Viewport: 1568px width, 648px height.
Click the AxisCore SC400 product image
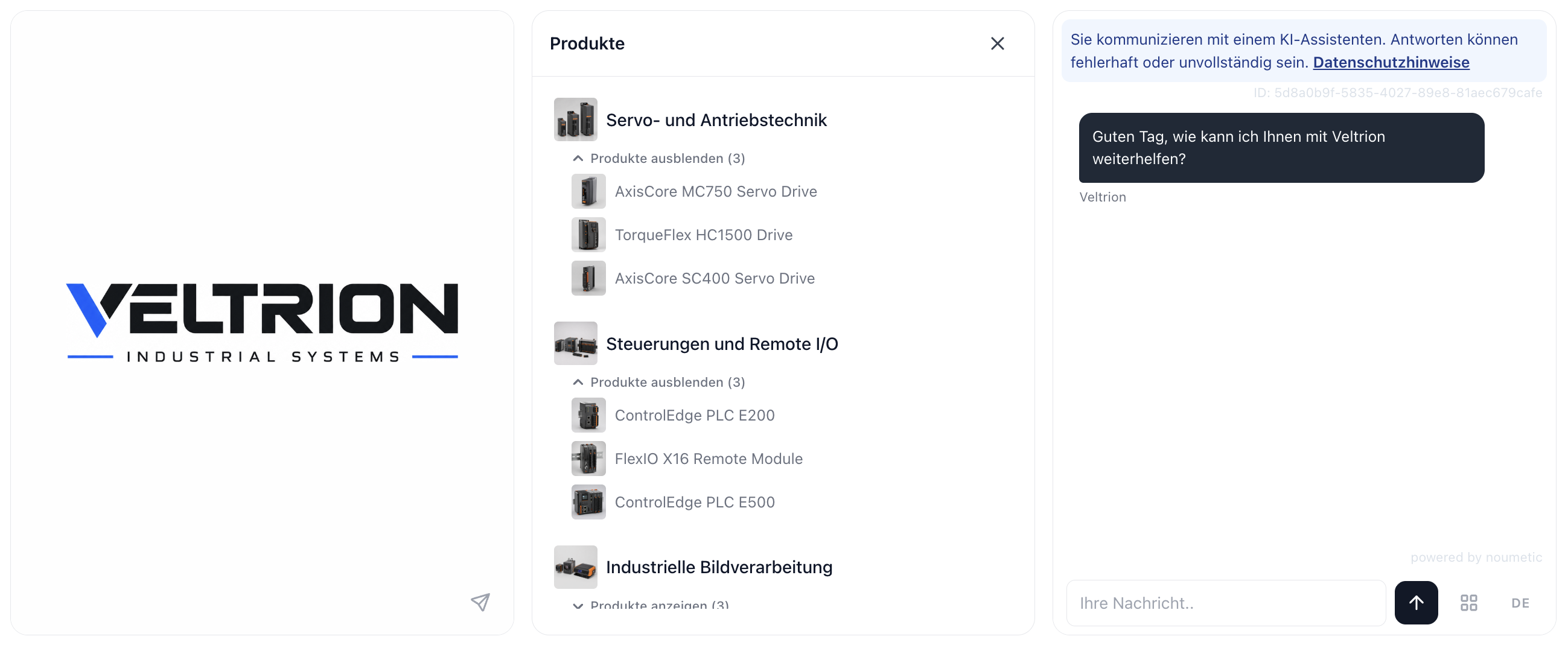click(x=588, y=278)
